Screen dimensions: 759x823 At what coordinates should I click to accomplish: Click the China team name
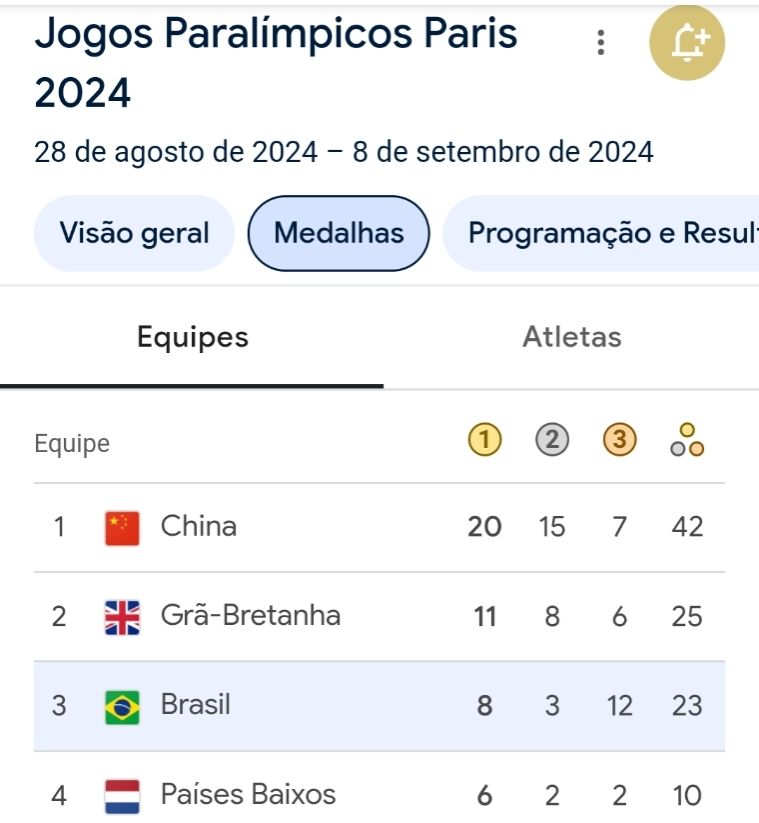[x=199, y=526]
